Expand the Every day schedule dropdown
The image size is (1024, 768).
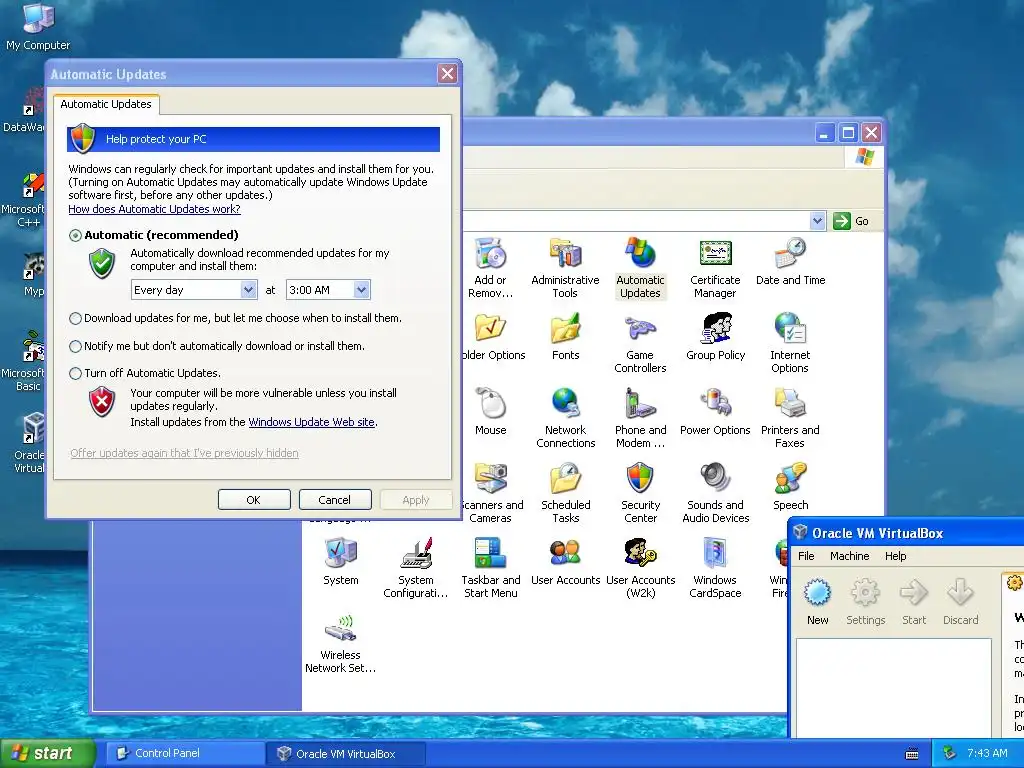point(248,289)
